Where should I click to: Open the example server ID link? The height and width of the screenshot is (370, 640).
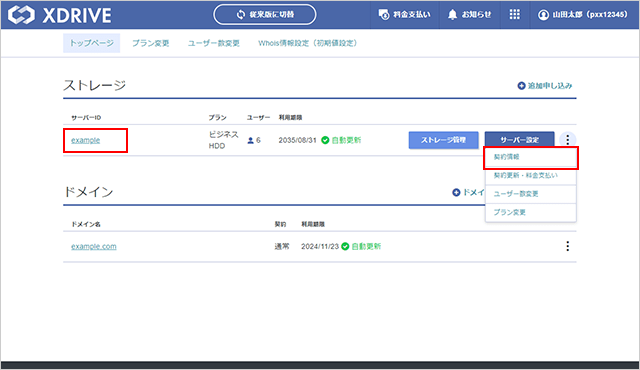pos(85,140)
